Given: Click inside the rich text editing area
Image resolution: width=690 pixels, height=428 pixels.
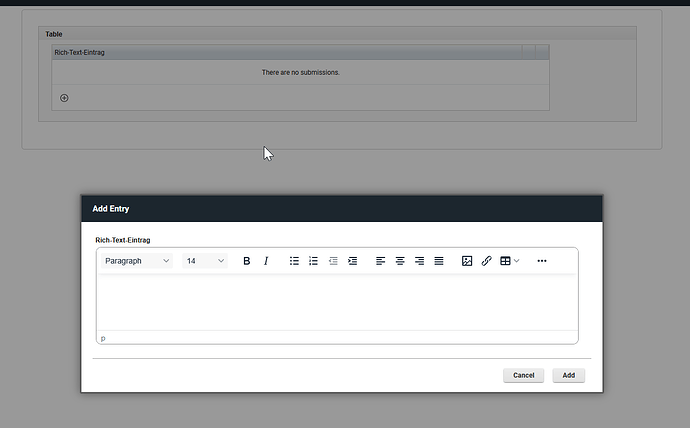Looking at the screenshot, I should [x=337, y=303].
